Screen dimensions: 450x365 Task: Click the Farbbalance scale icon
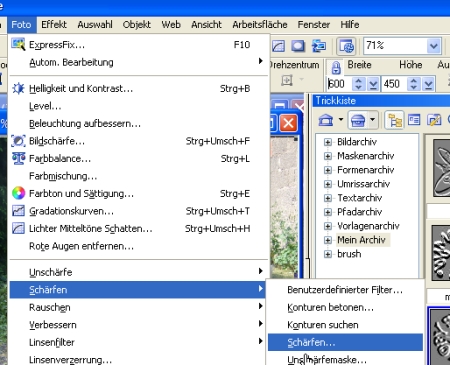click(18, 158)
